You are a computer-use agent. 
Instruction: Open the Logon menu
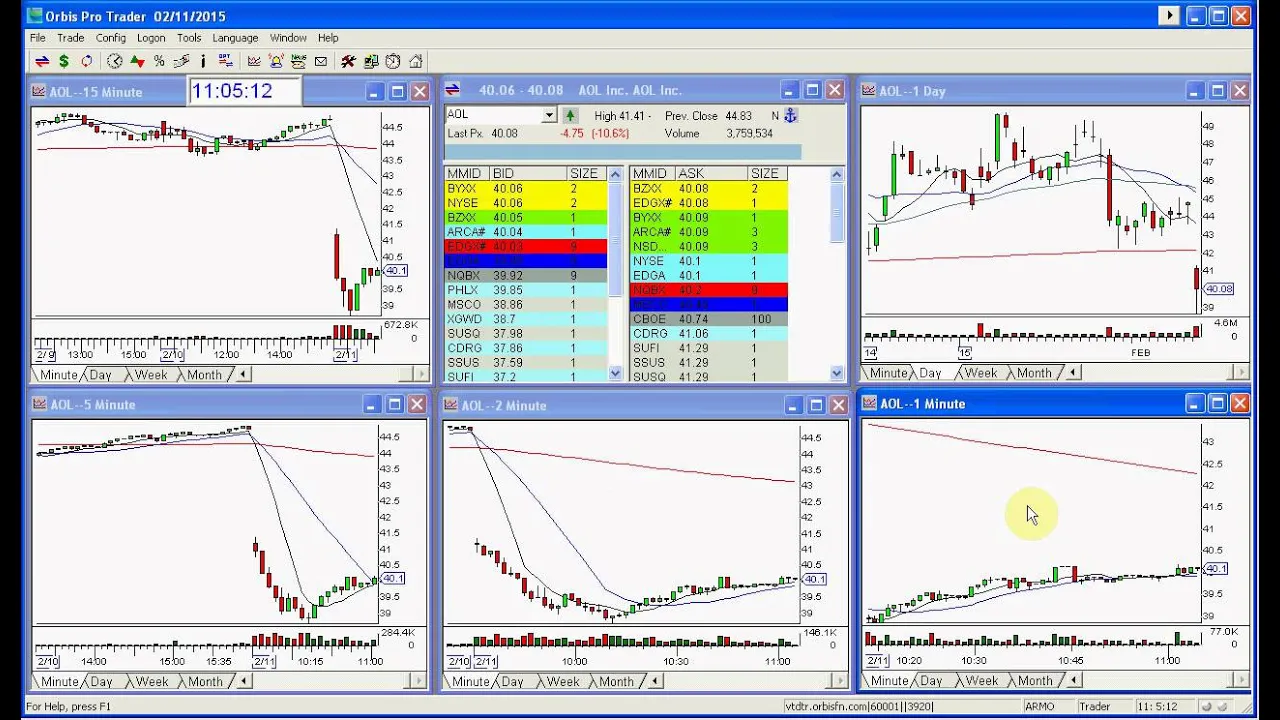pyautogui.click(x=151, y=38)
